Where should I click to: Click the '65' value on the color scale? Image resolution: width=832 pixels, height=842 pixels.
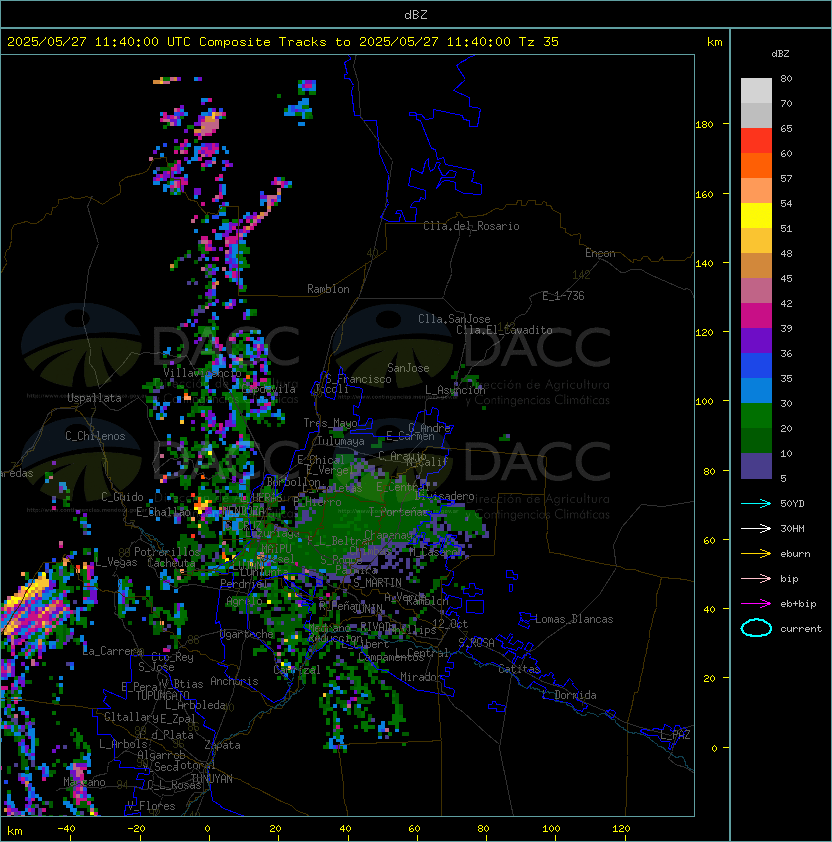[786, 128]
